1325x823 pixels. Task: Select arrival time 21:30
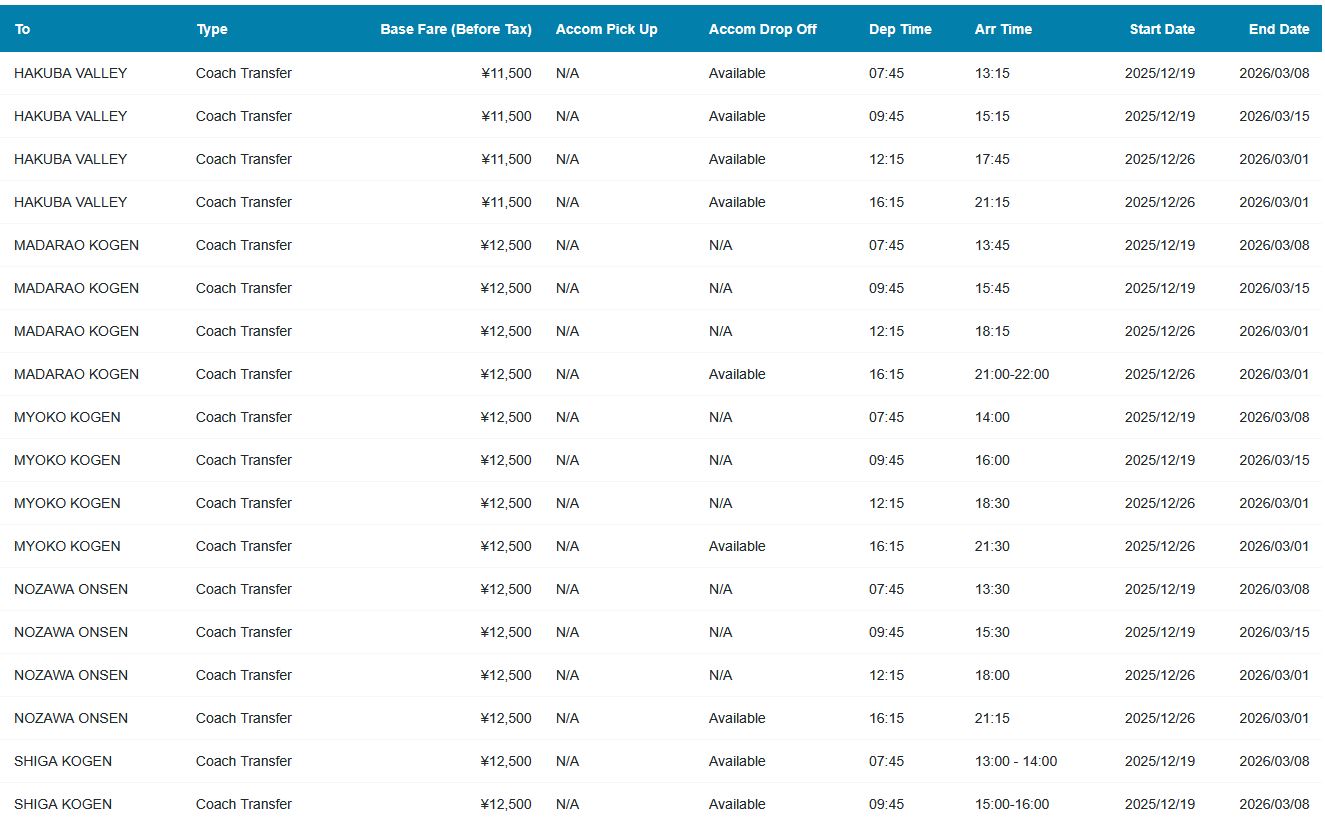click(x=992, y=546)
